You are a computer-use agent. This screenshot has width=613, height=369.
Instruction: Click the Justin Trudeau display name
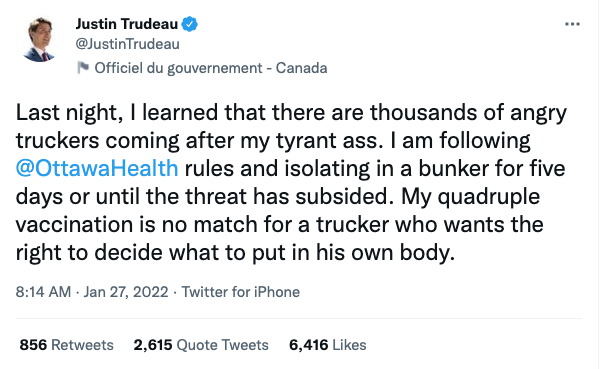[127, 24]
